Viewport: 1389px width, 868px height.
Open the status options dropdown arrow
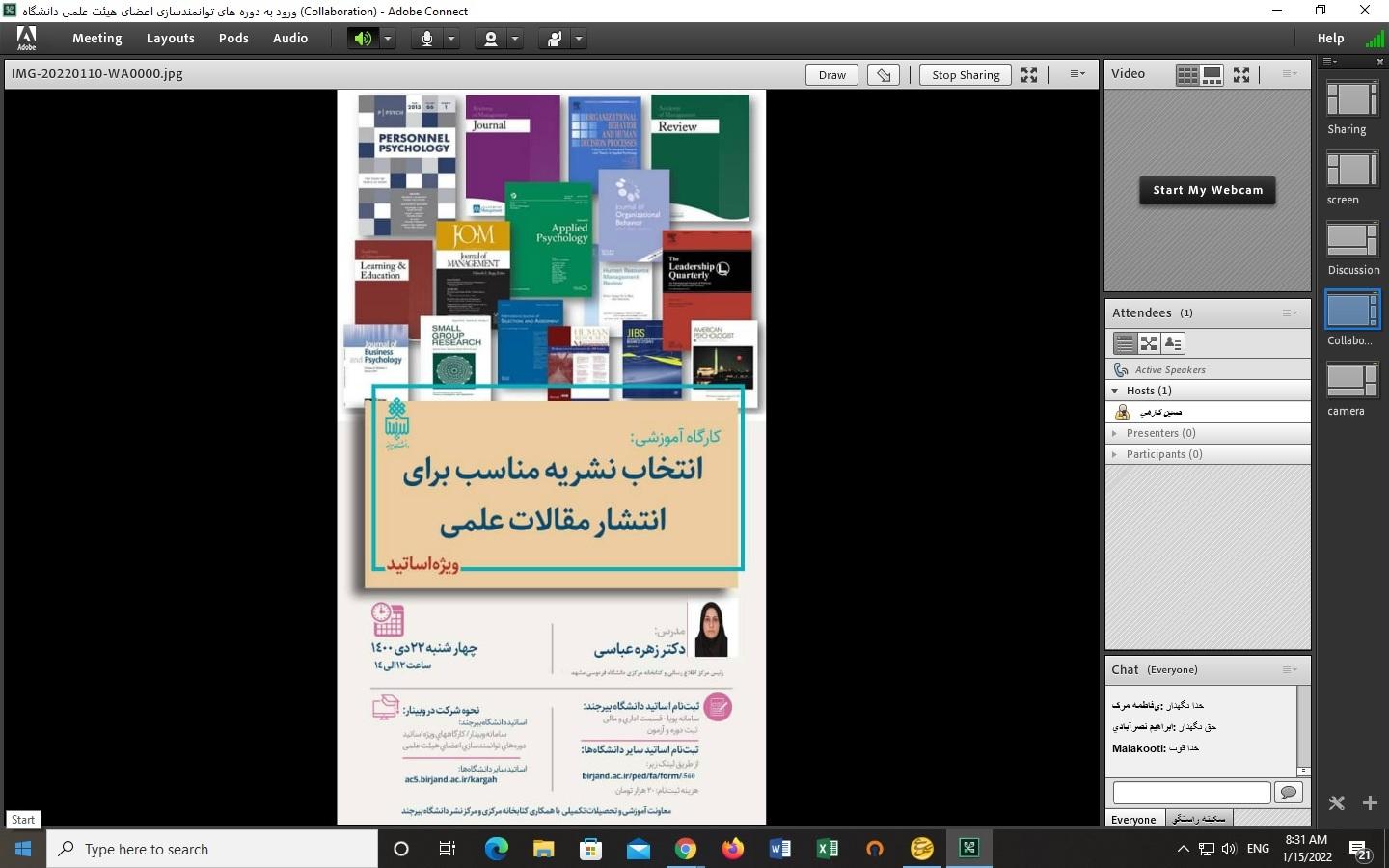(579, 39)
